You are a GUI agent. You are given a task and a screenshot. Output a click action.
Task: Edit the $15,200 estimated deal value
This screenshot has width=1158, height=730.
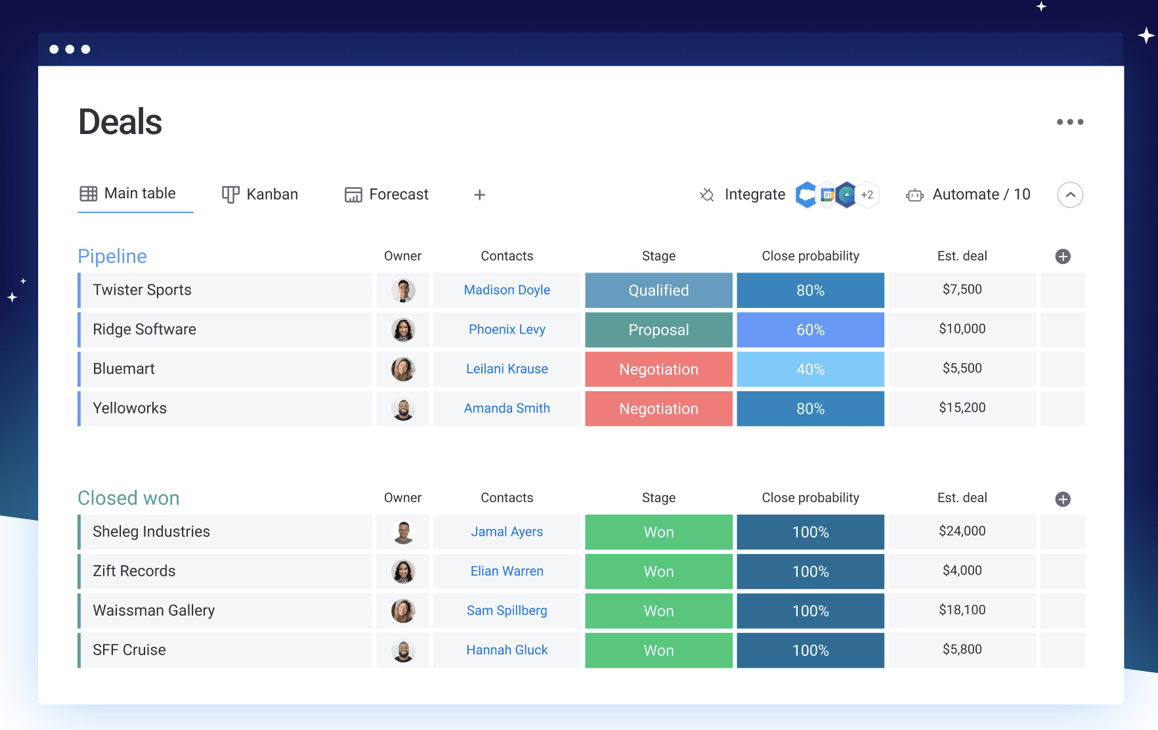pyautogui.click(x=962, y=408)
